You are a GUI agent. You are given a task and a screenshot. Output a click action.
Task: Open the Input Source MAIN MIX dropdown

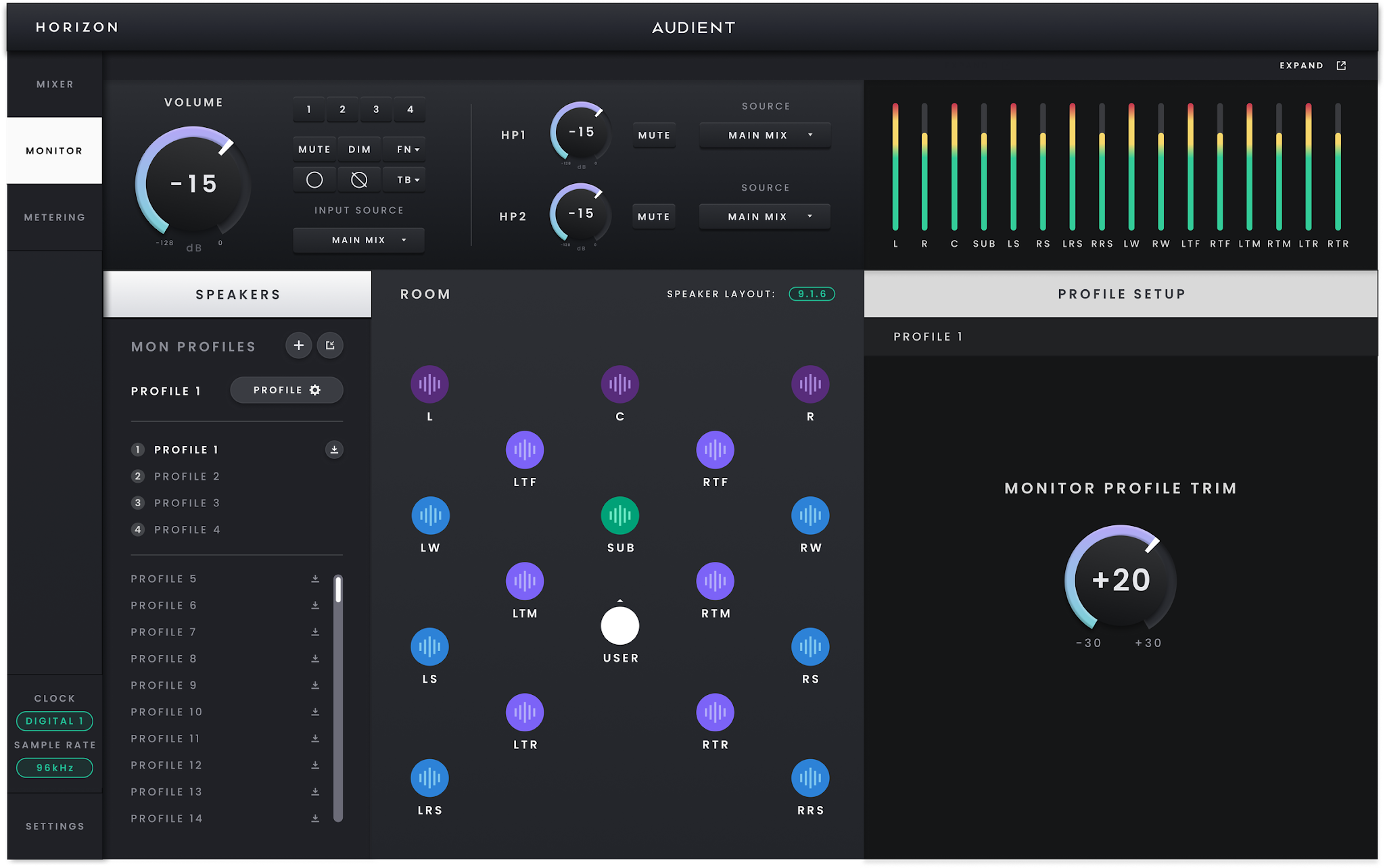(x=359, y=240)
